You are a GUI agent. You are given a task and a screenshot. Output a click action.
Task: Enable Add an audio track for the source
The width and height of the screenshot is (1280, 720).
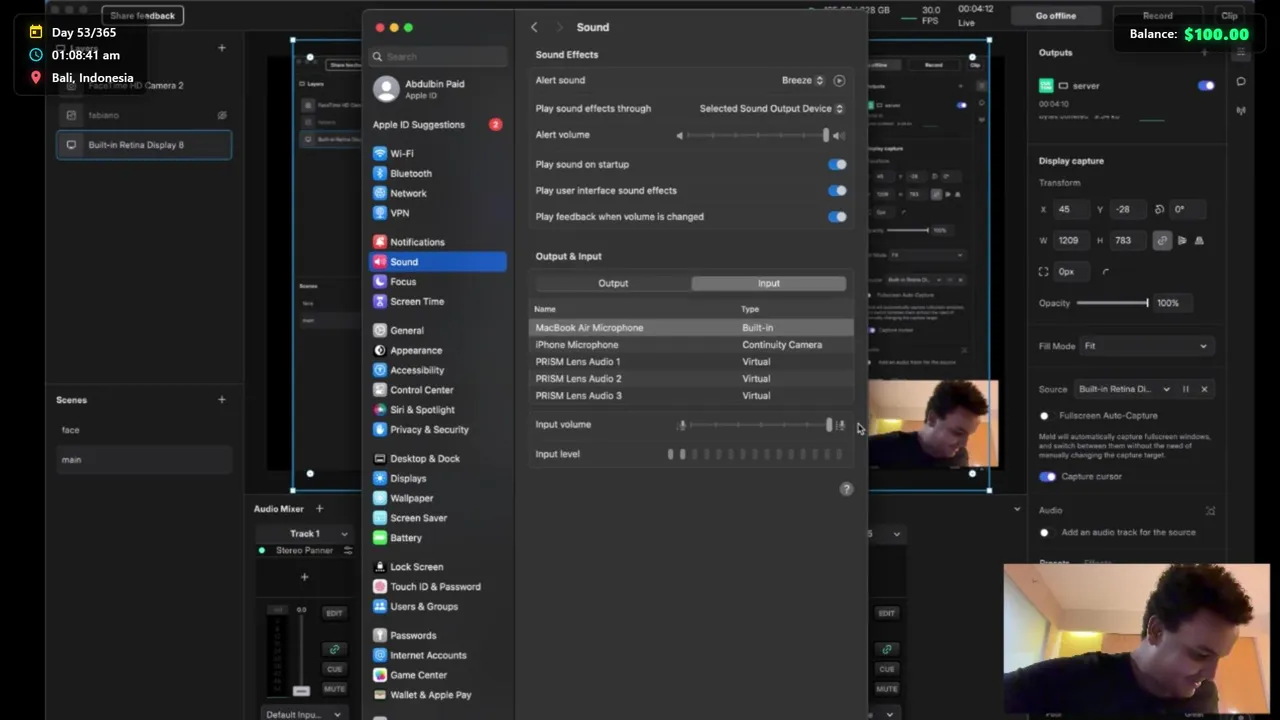(x=1045, y=532)
